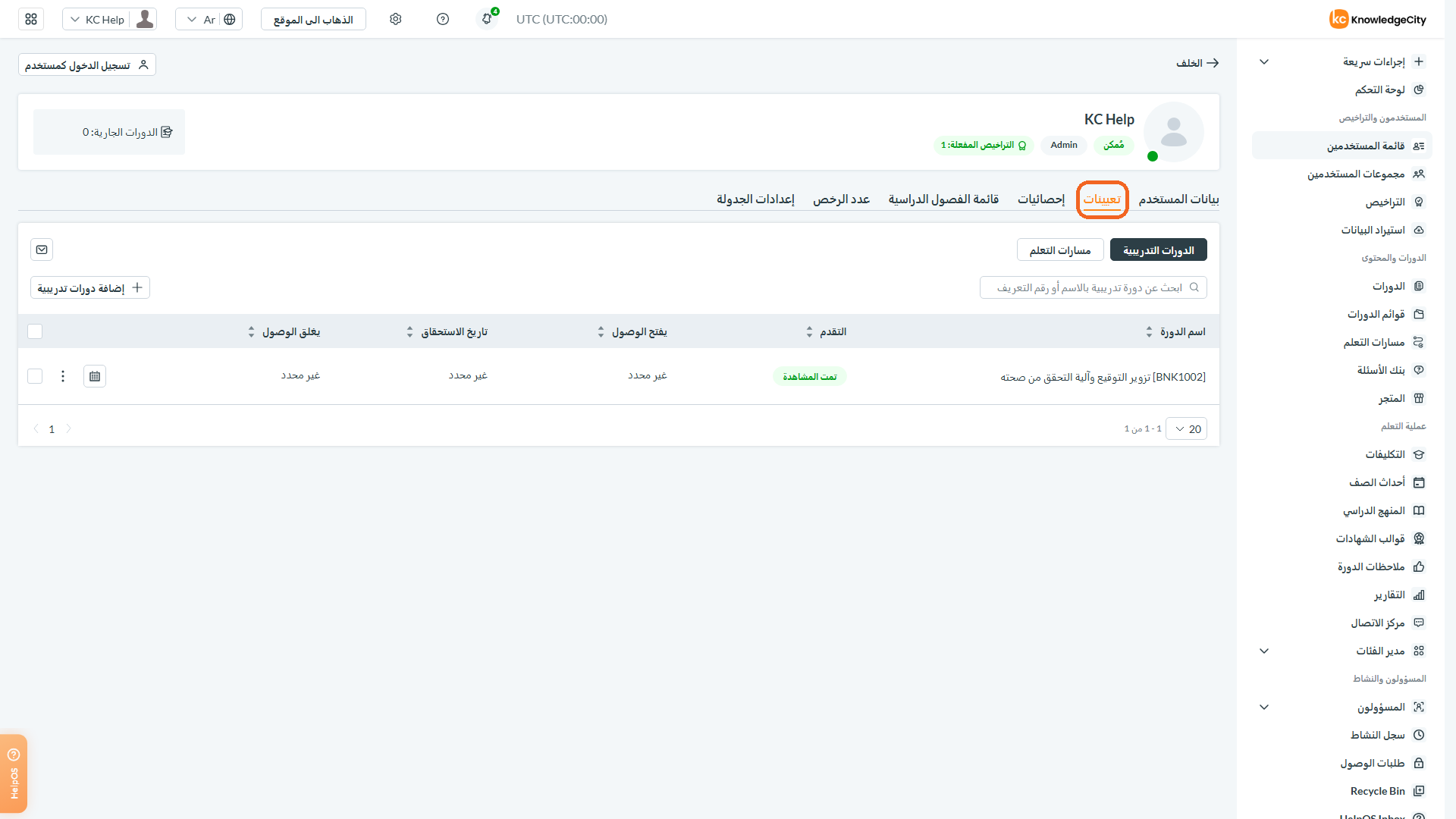Expand the المسؤولون chevron

point(1264,707)
